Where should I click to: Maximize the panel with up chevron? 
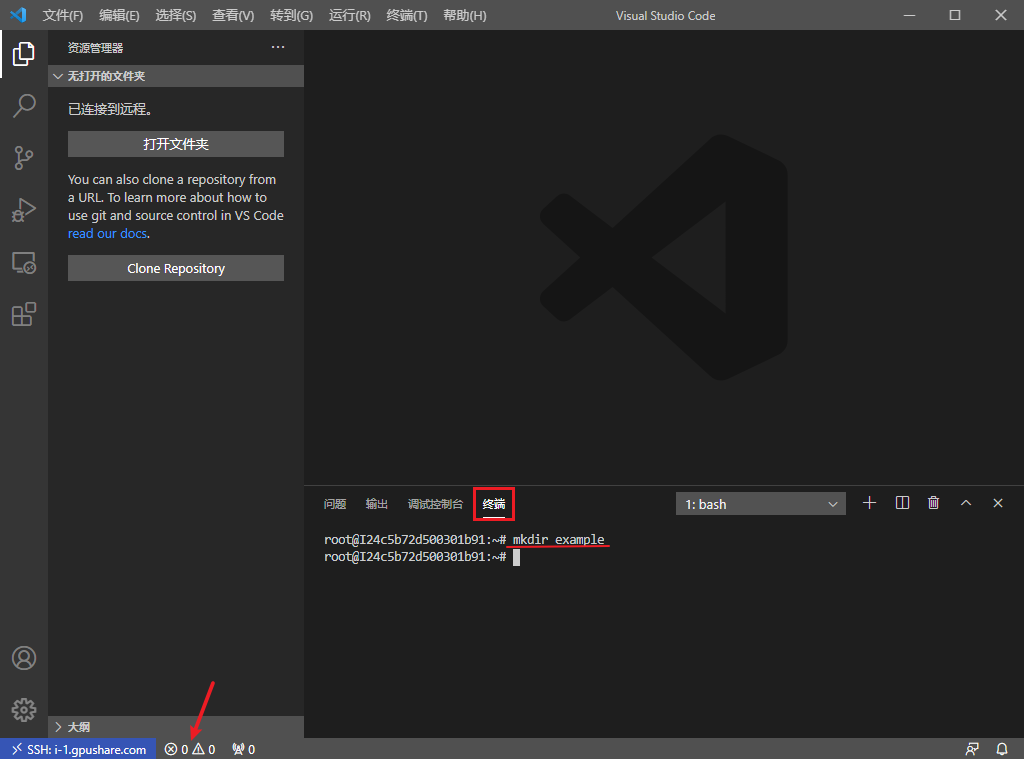[966, 503]
